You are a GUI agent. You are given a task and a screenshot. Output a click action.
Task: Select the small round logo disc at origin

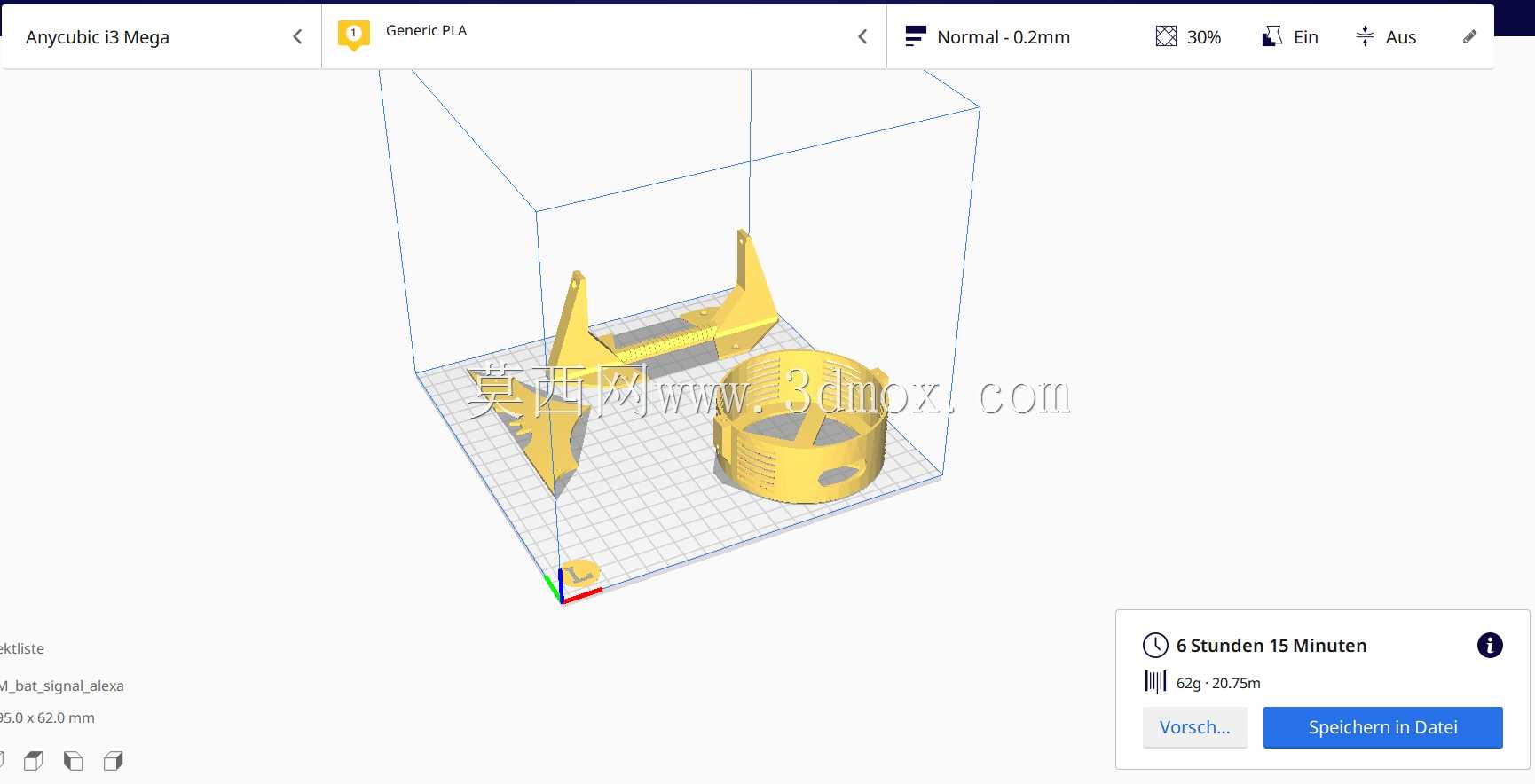click(581, 574)
